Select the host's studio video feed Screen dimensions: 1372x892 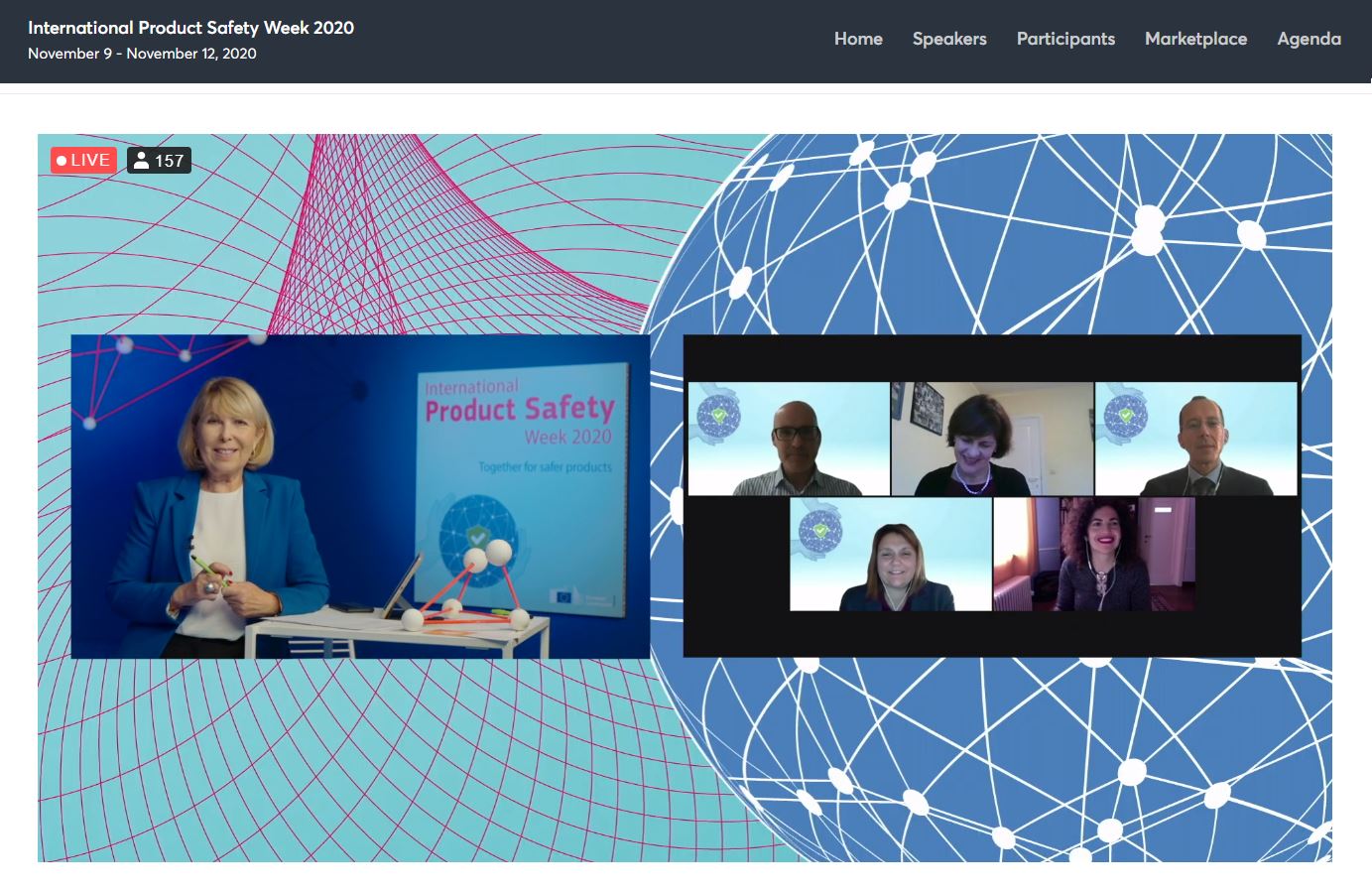[360, 496]
